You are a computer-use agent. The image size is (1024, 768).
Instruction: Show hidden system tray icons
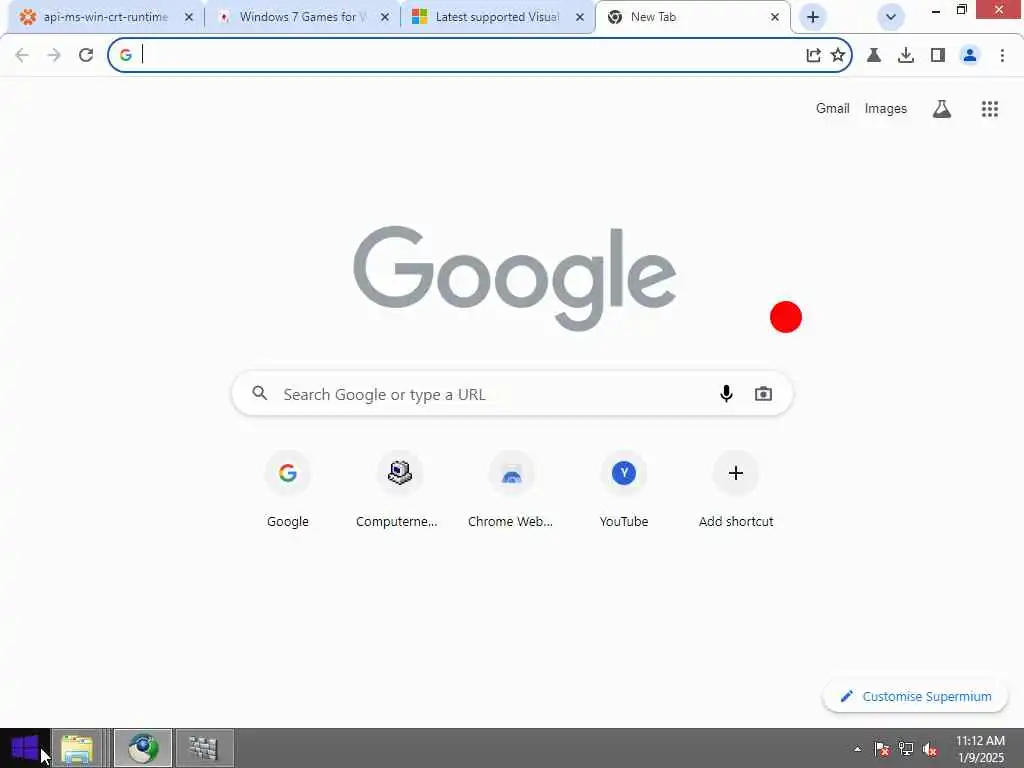click(x=857, y=749)
